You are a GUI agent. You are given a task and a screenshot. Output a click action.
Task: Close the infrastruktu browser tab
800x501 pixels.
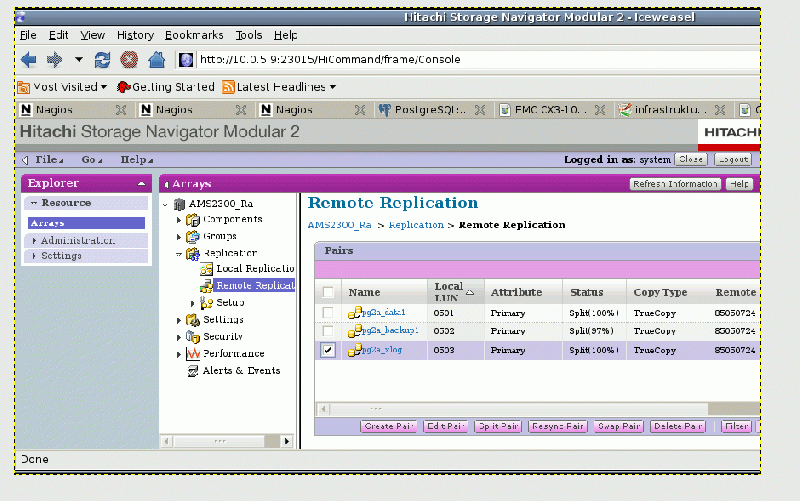pyautogui.click(x=720, y=110)
